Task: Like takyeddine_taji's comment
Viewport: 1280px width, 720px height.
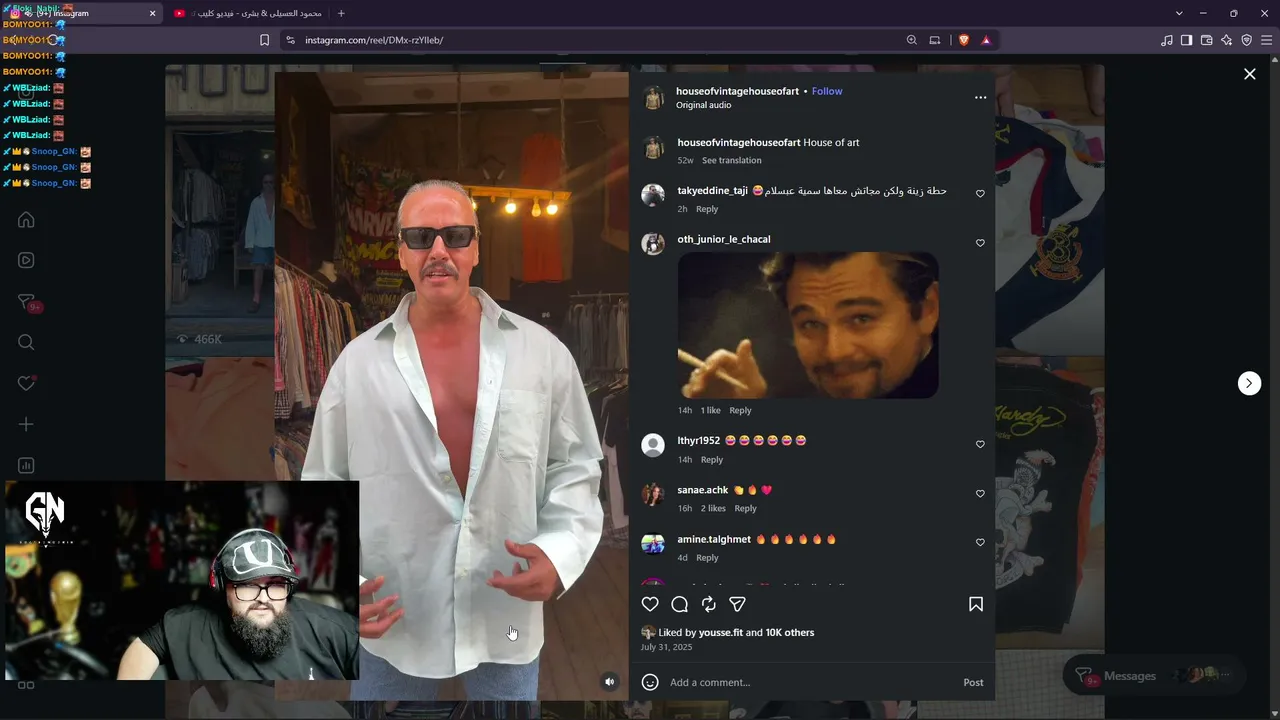Action: pyautogui.click(x=980, y=194)
